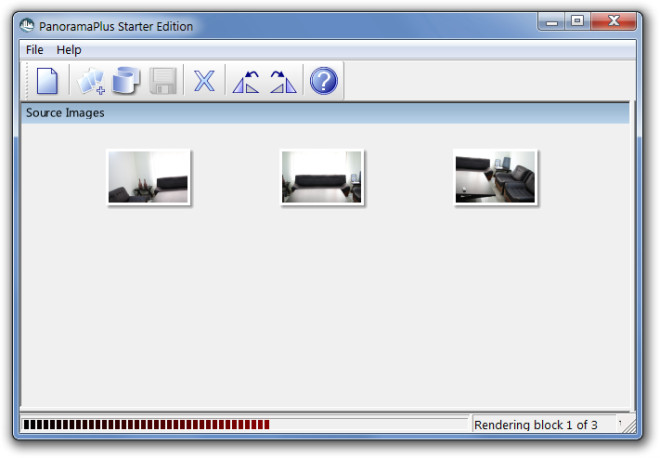Click the Stitch panorama cylinder icon
The width and height of the screenshot is (660, 458).
point(126,81)
